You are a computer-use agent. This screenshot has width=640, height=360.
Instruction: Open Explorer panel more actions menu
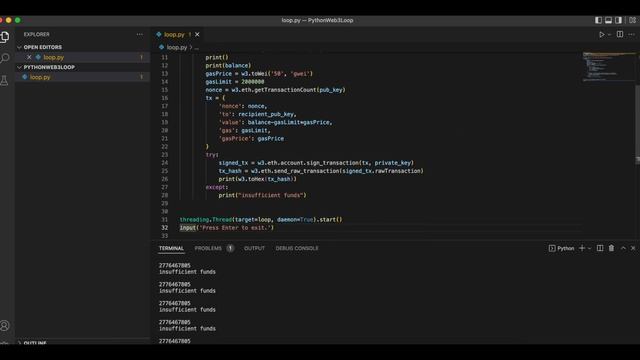tap(140, 35)
